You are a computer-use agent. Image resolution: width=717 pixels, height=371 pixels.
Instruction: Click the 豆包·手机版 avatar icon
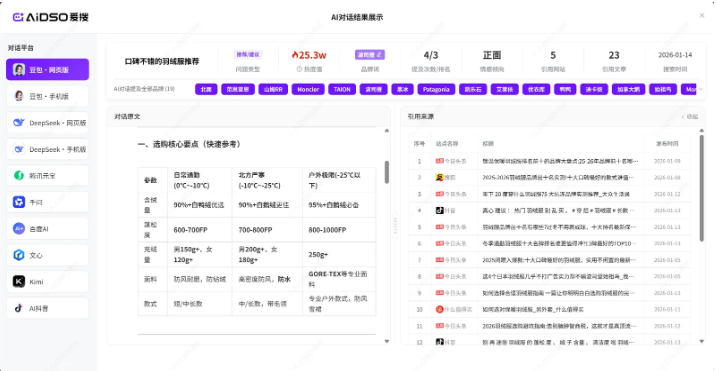click(19, 96)
